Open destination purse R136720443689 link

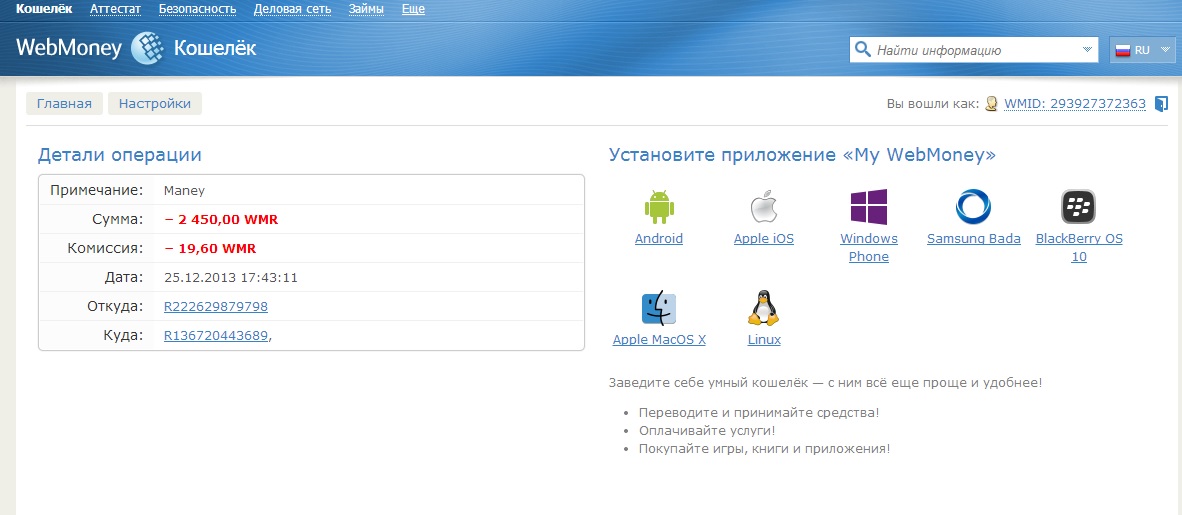(216, 336)
